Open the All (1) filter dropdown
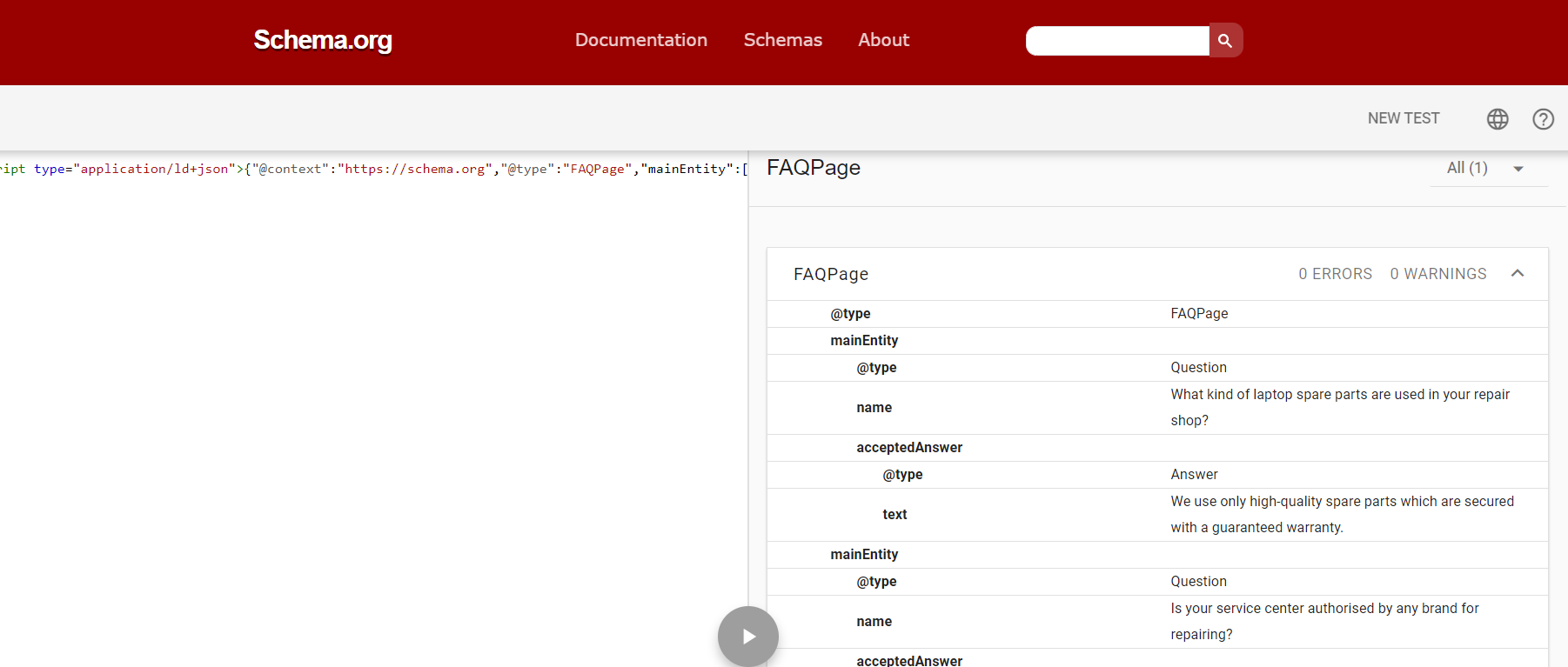Image resolution: width=1568 pixels, height=667 pixels. (x=1488, y=168)
